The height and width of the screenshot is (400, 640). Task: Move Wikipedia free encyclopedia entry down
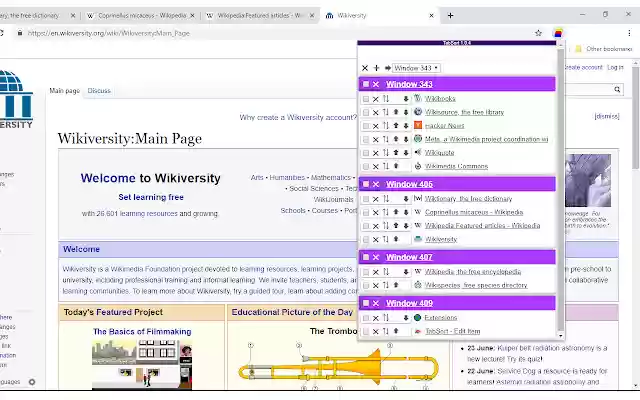pos(406,272)
